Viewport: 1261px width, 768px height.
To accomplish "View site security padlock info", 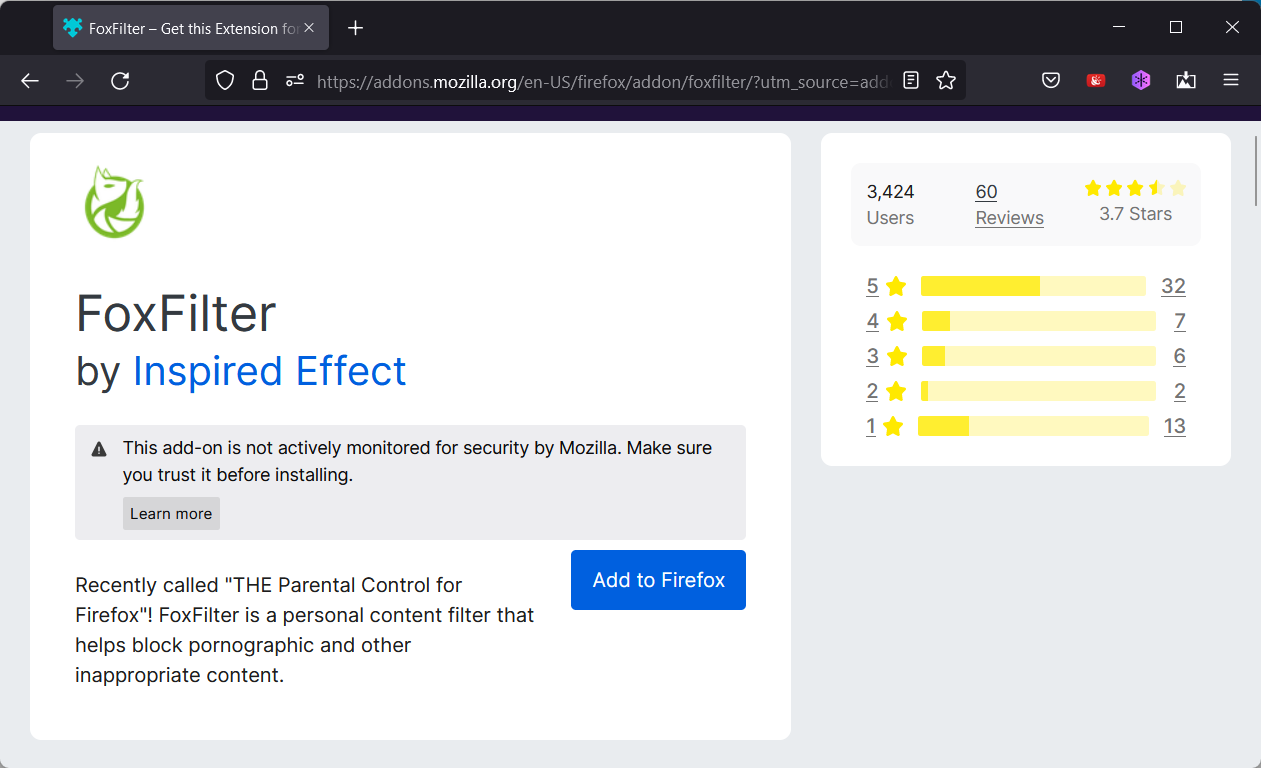I will pos(260,81).
